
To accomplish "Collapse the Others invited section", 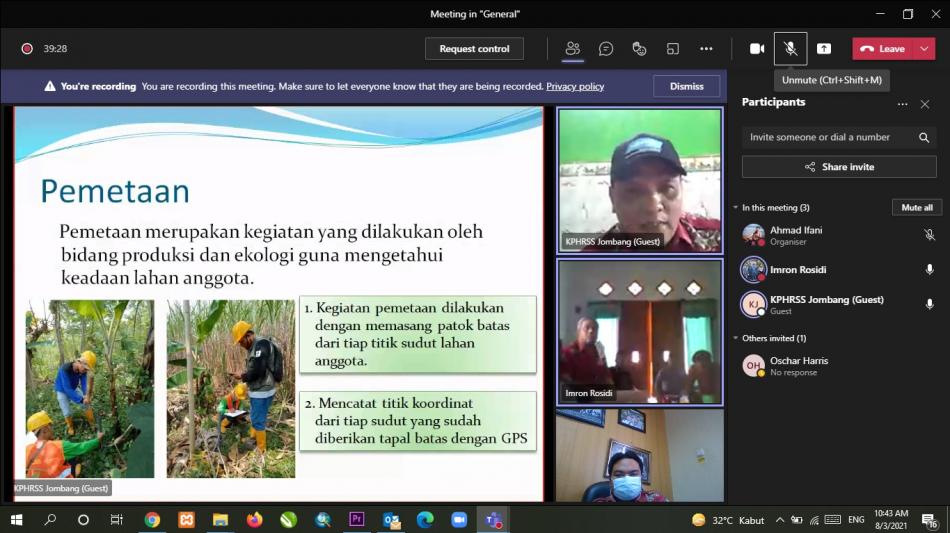I will (x=736, y=338).
